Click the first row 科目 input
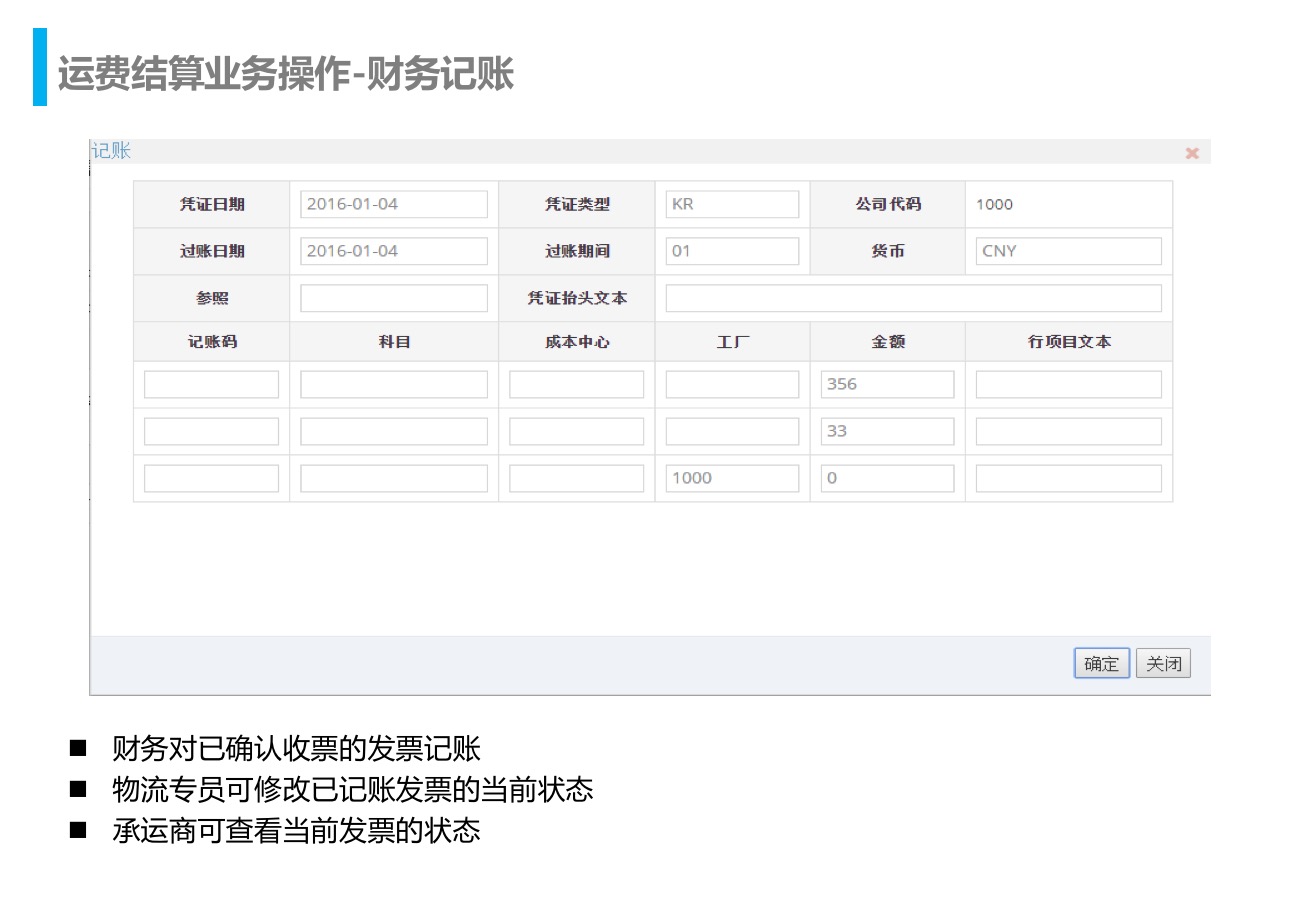 pyautogui.click(x=394, y=384)
